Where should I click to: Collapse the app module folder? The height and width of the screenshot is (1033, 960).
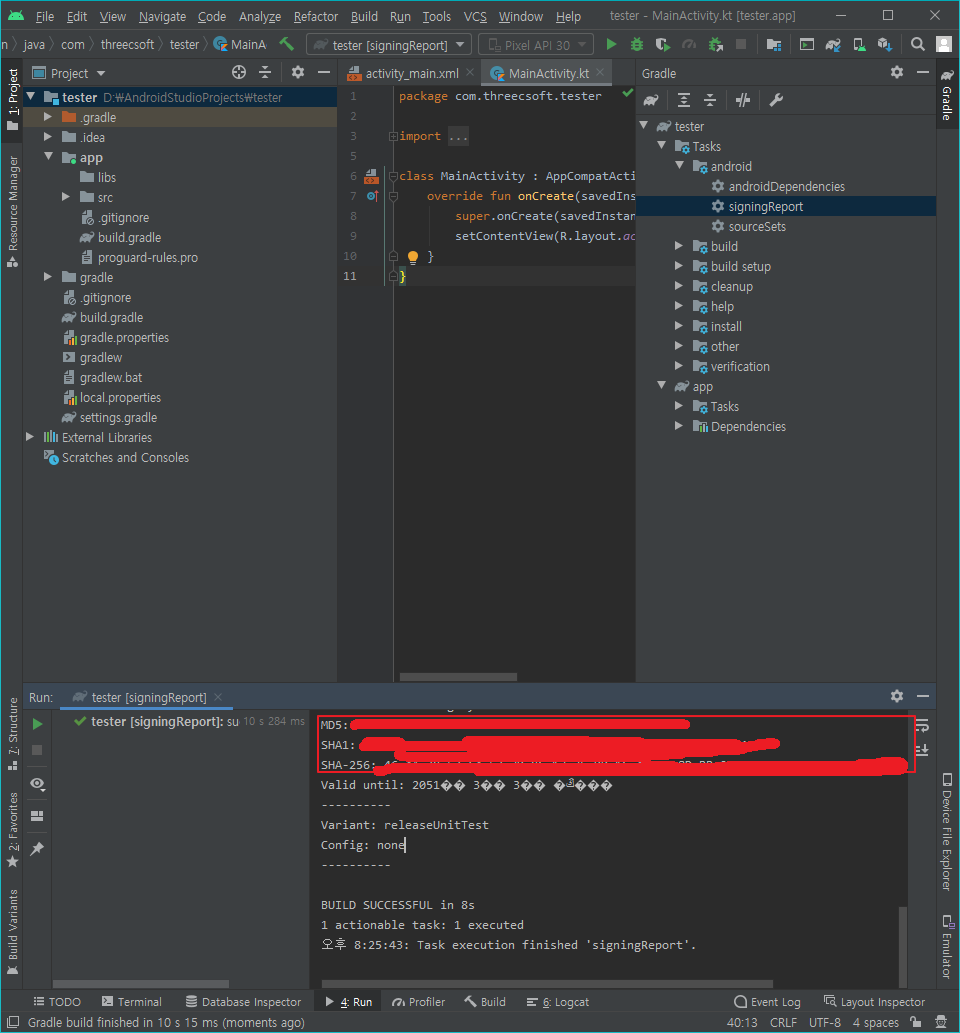click(x=48, y=157)
